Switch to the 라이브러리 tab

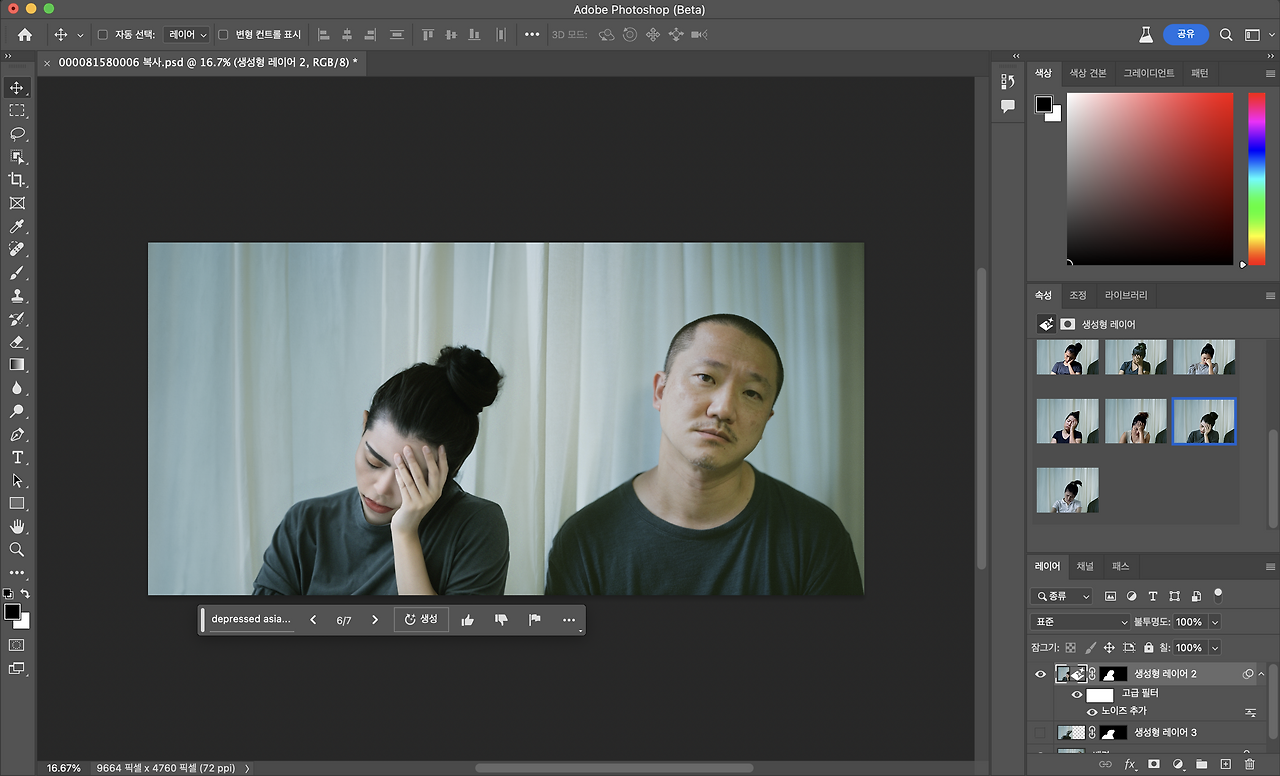pyautogui.click(x=1126, y=295)
